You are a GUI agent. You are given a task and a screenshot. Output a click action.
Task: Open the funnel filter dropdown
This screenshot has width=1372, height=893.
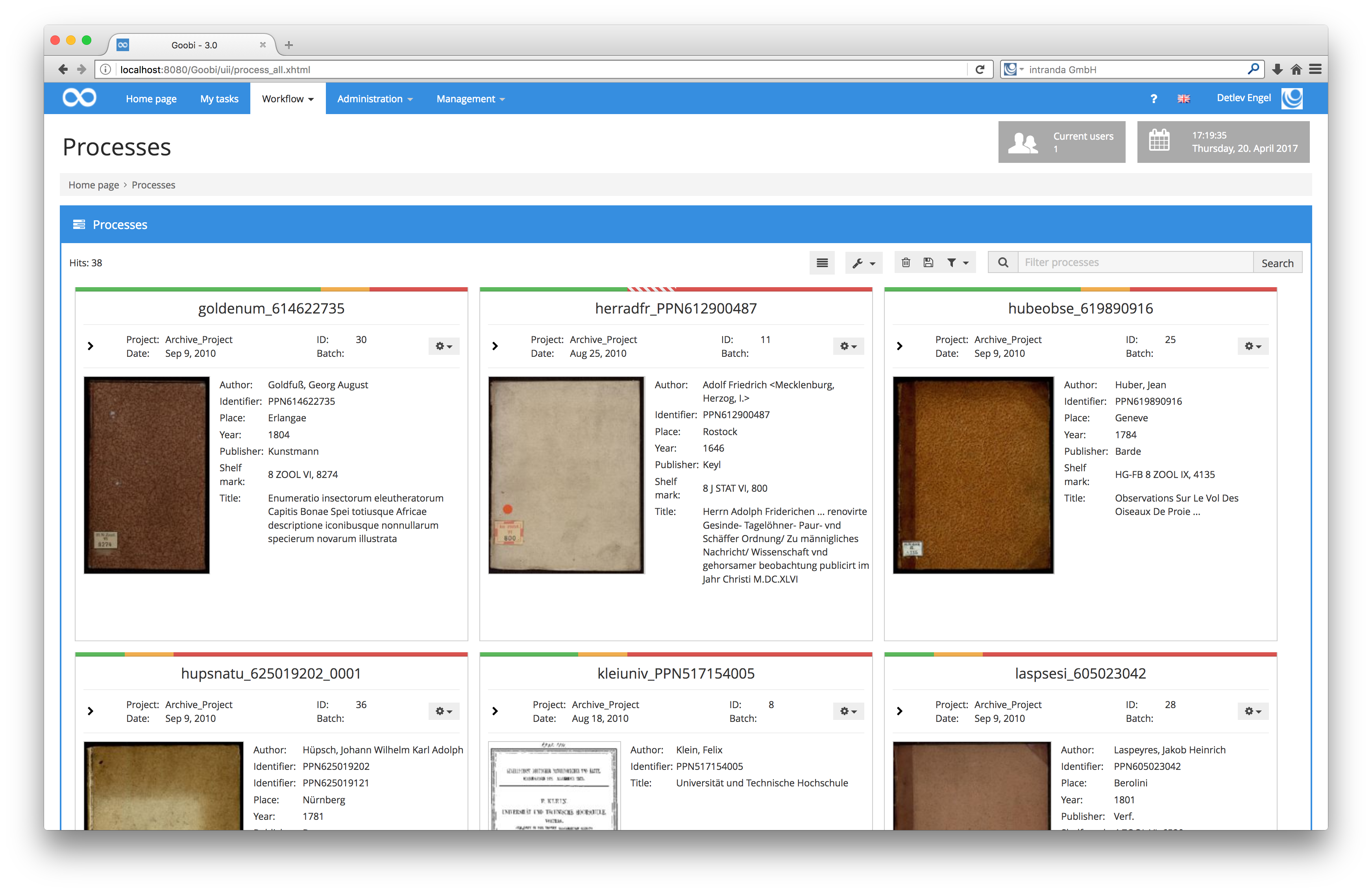(957, 263)
